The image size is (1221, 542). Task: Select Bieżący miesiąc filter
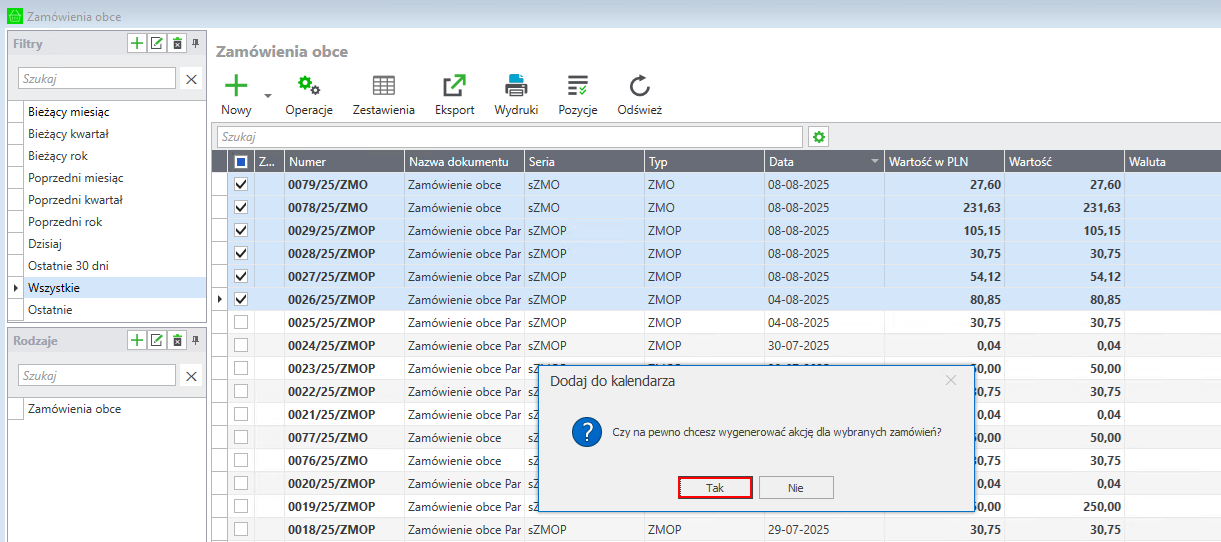coord(69,112)
